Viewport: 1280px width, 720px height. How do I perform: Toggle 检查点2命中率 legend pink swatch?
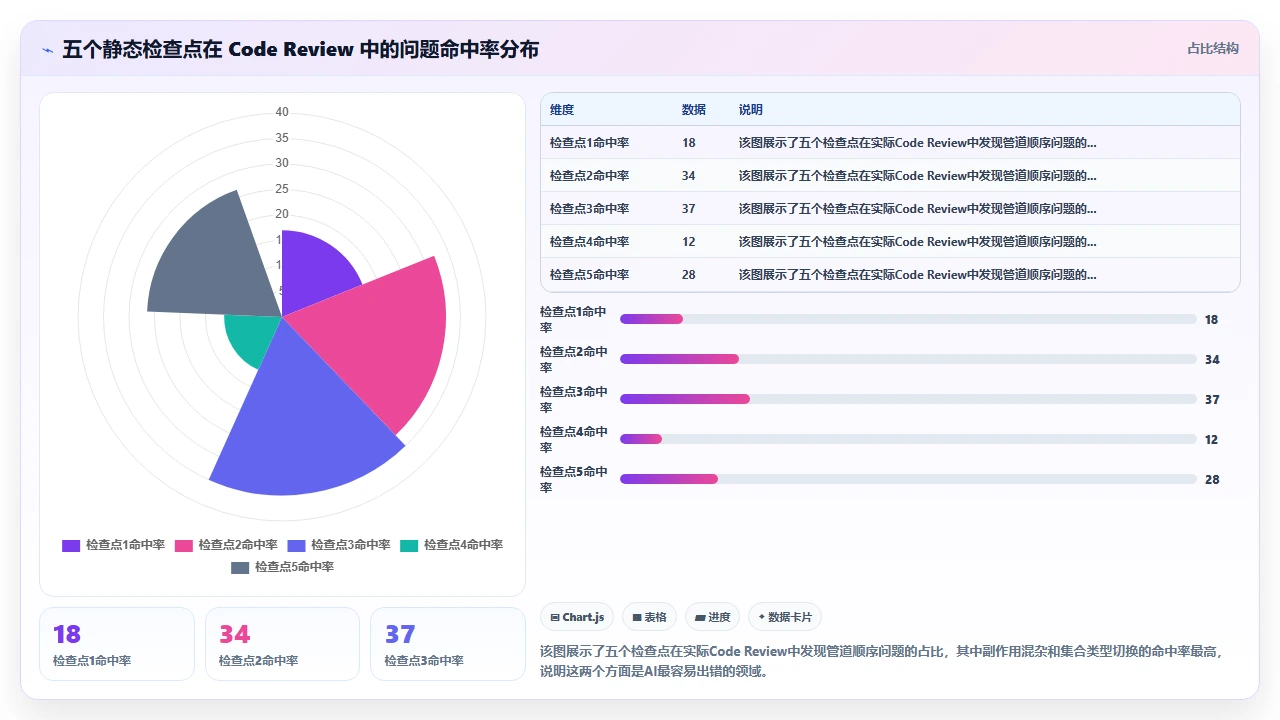(184, 545)
